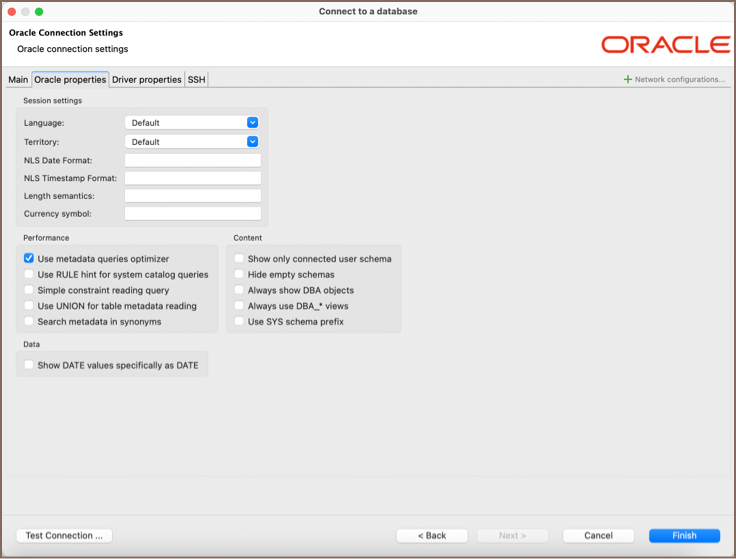This screenshot has width=736, height=559.
Task: Enable Show DATE values specifically as DATE
Action: point(30,366)
